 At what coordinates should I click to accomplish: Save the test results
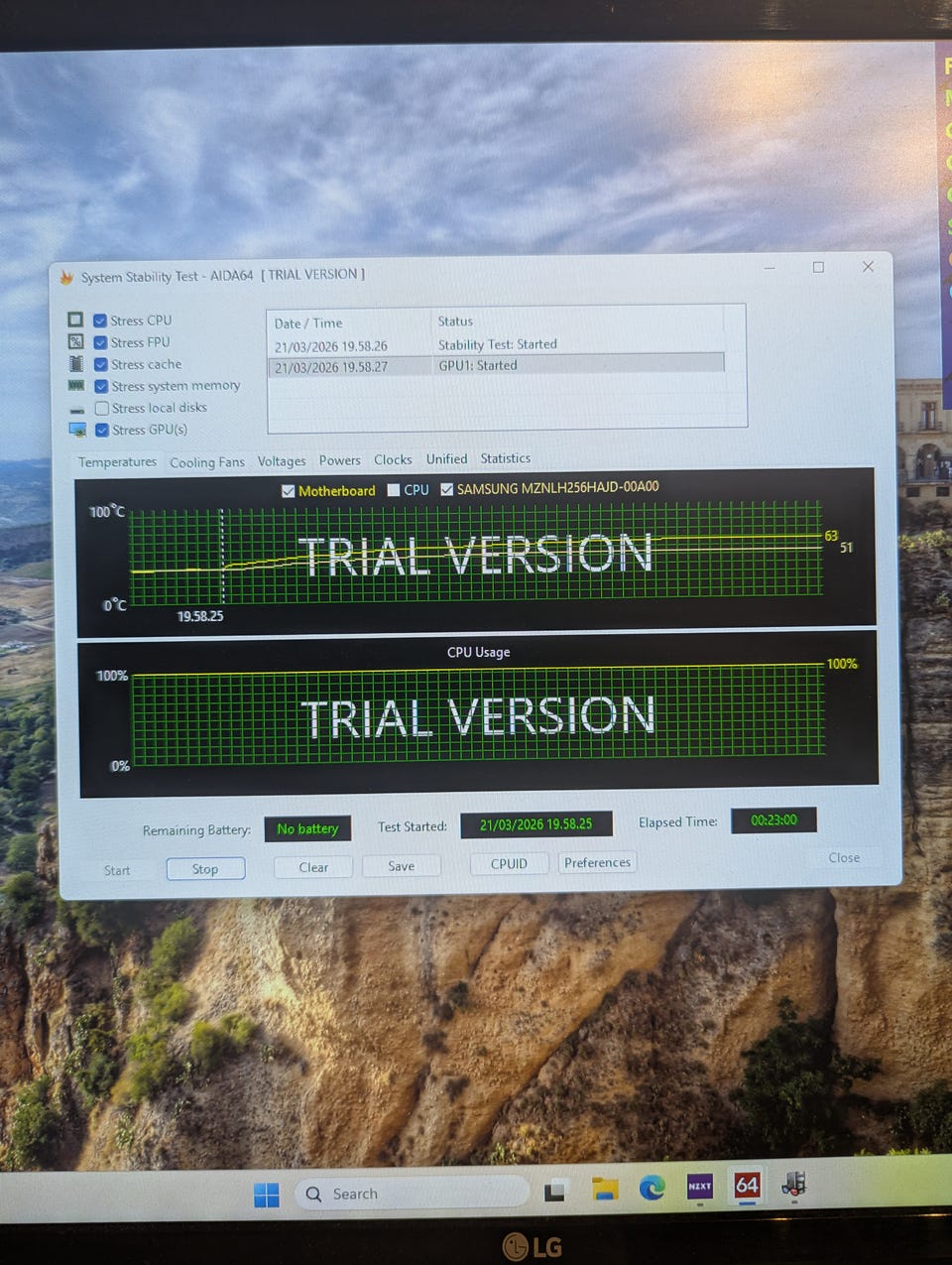pyautogui.click(x=401, y=866)
